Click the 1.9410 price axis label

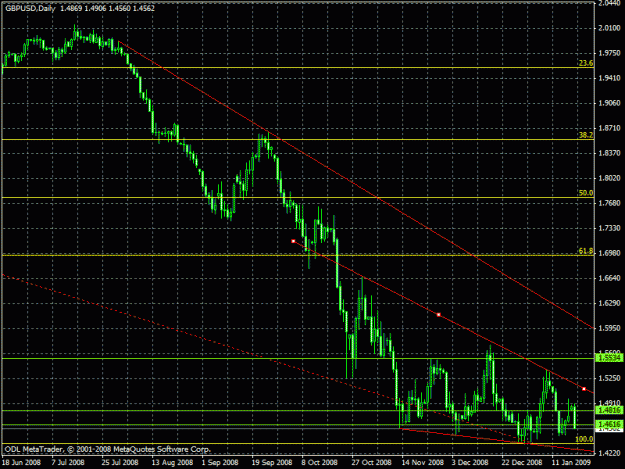[x=609, y=78]
